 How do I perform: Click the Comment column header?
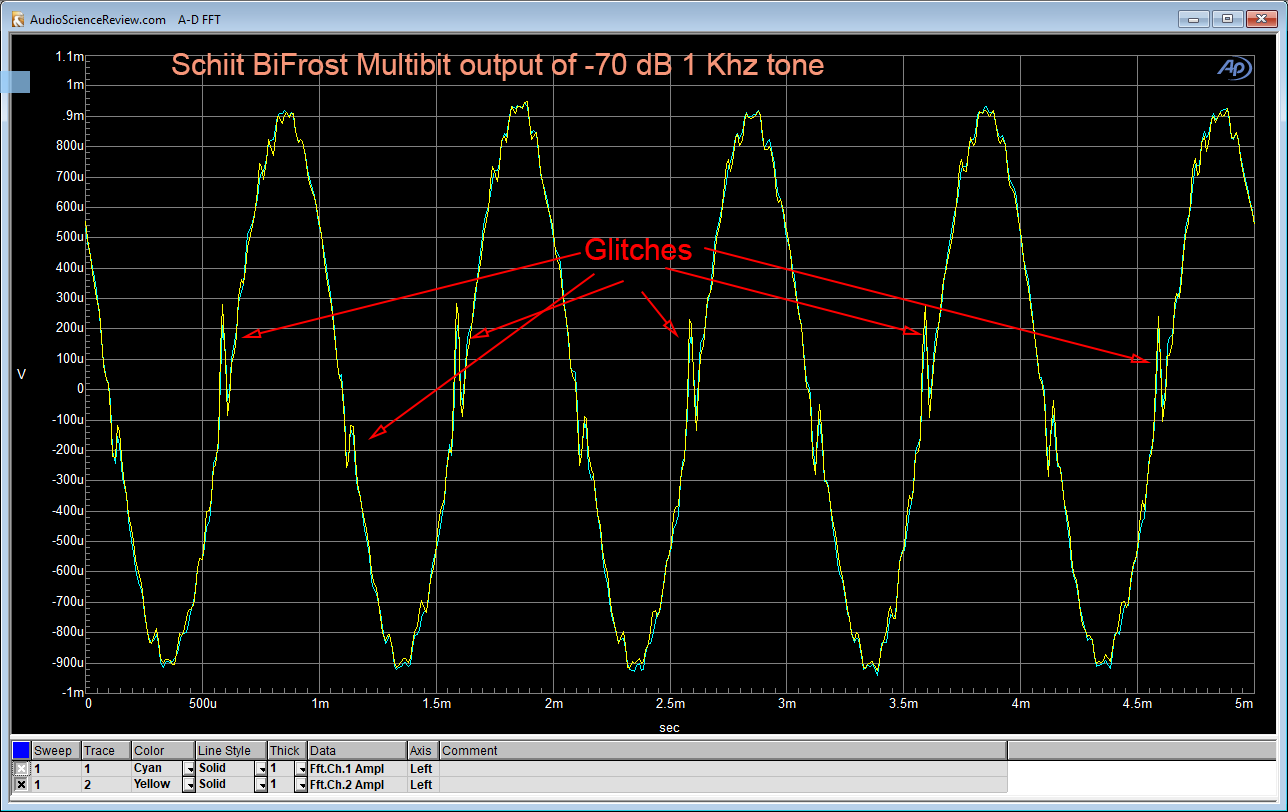point(723,750)
